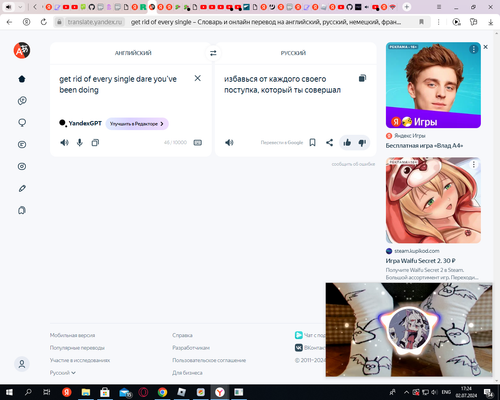Screen dimensions: 500x400
Task: Open the Перевести в Google link
Action: [x=282, y=143]
